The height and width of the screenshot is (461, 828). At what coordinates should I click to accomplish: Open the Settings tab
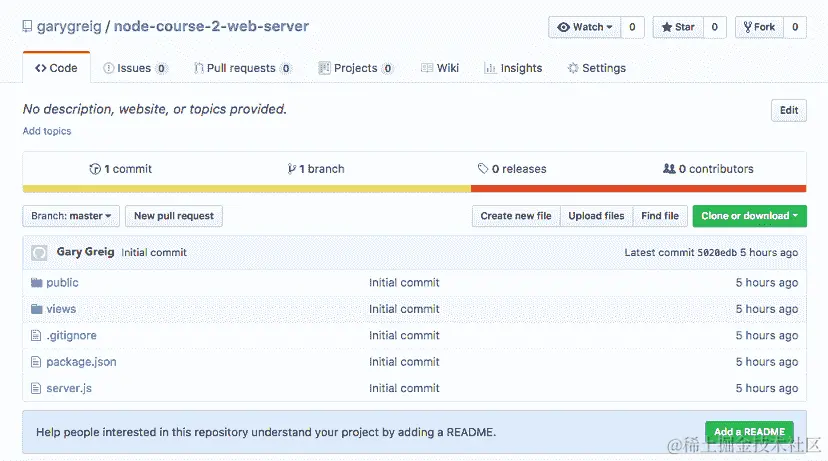coord(596,68)
